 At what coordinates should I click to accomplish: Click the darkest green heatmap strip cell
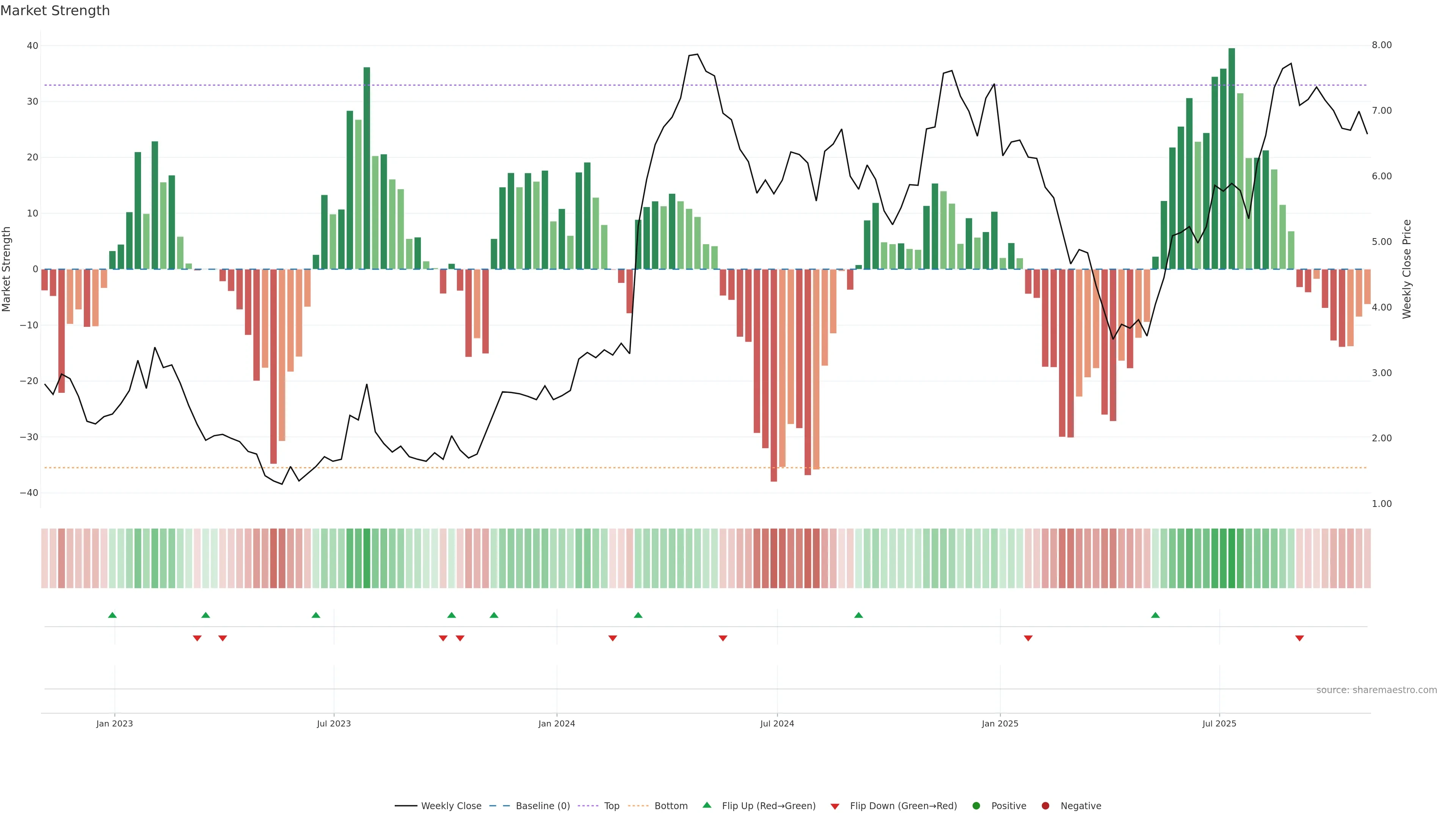(x=1232, y=559)
